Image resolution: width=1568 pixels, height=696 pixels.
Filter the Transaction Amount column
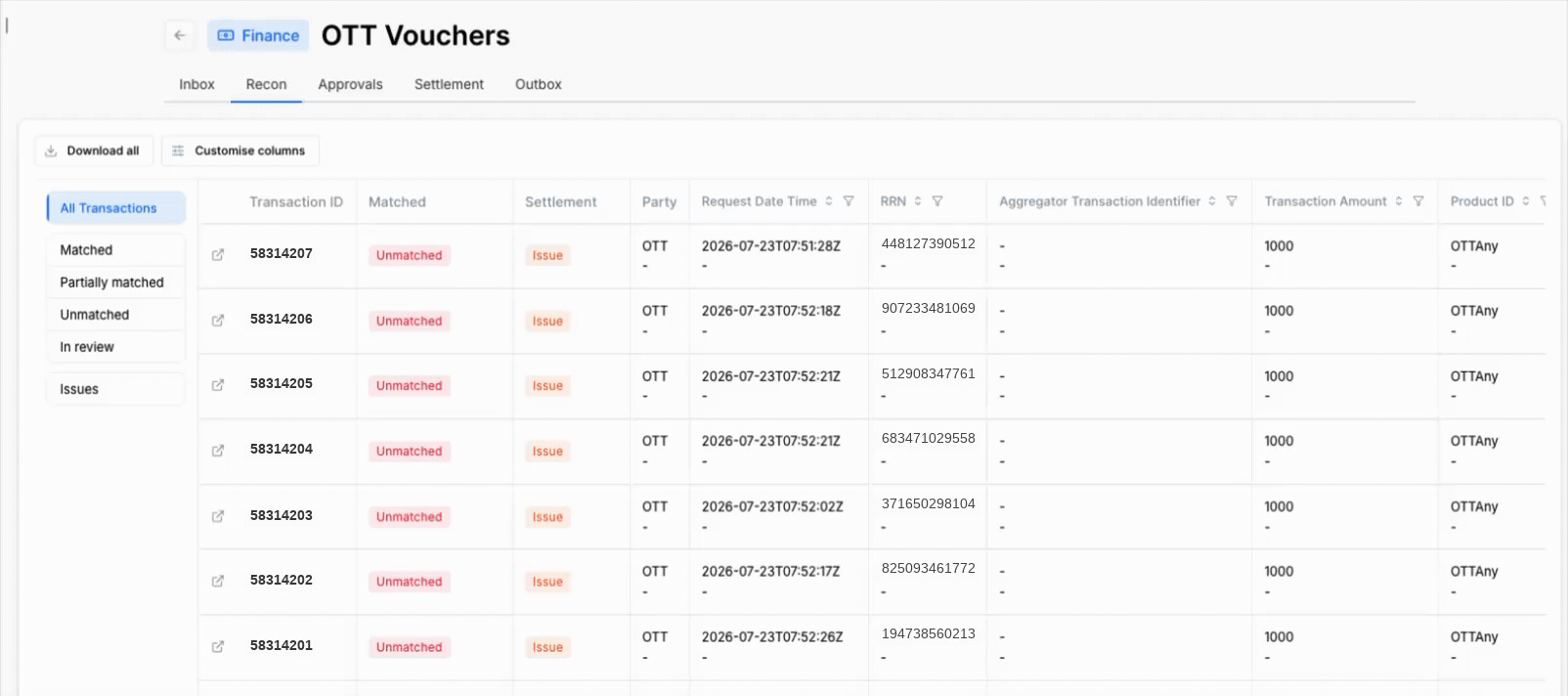point(1418,201)
